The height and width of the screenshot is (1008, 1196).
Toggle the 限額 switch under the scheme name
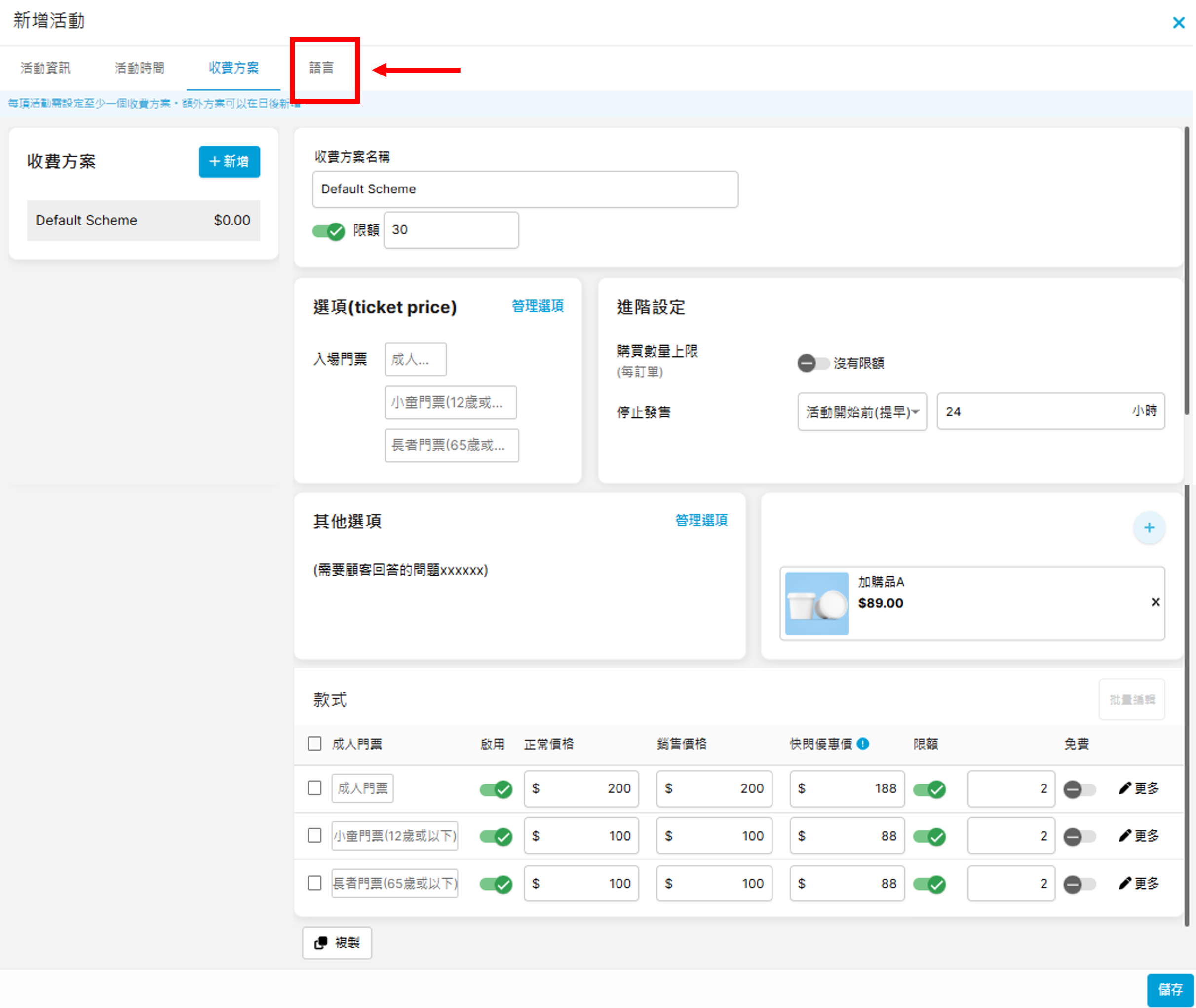(329, 231)
